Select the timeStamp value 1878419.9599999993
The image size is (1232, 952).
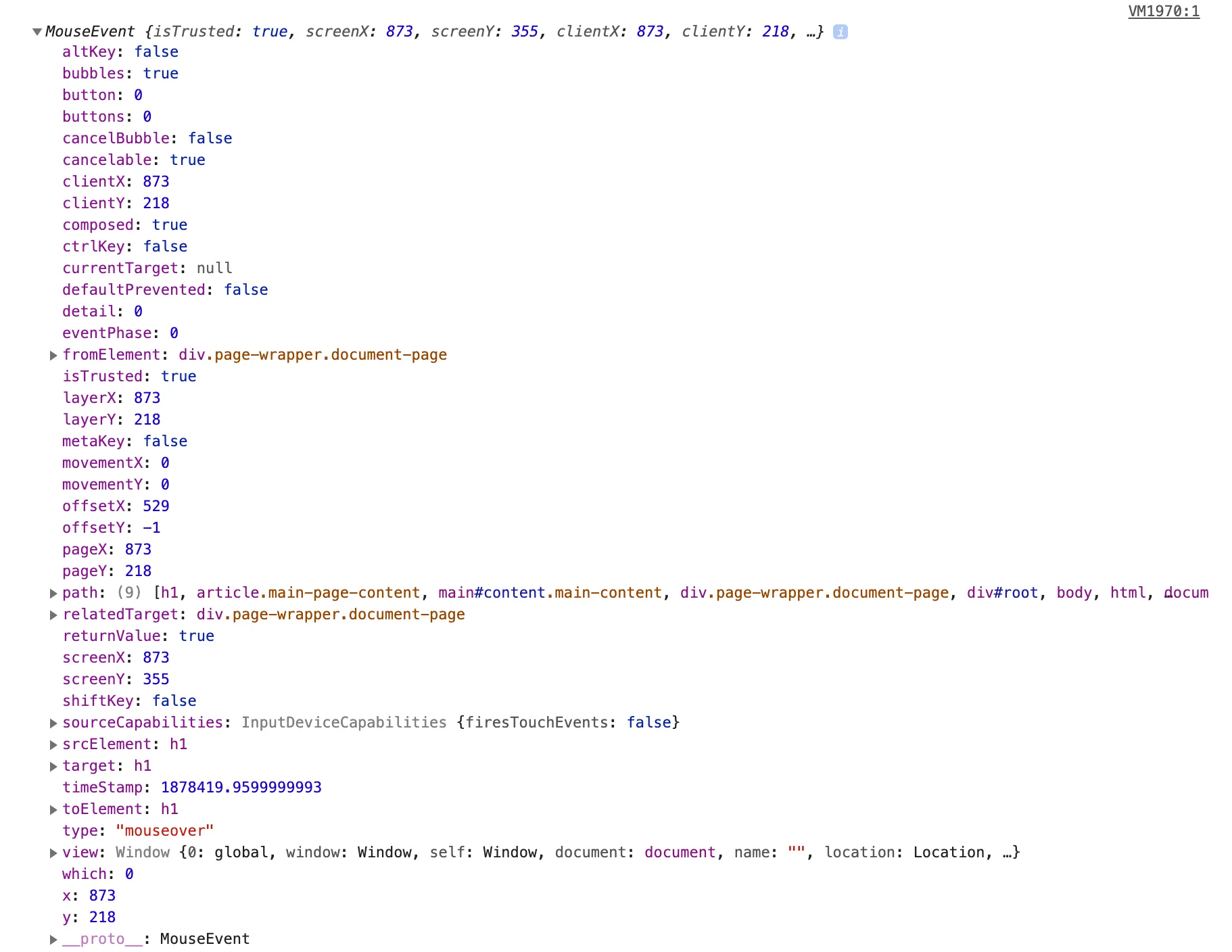click(241, 788)
